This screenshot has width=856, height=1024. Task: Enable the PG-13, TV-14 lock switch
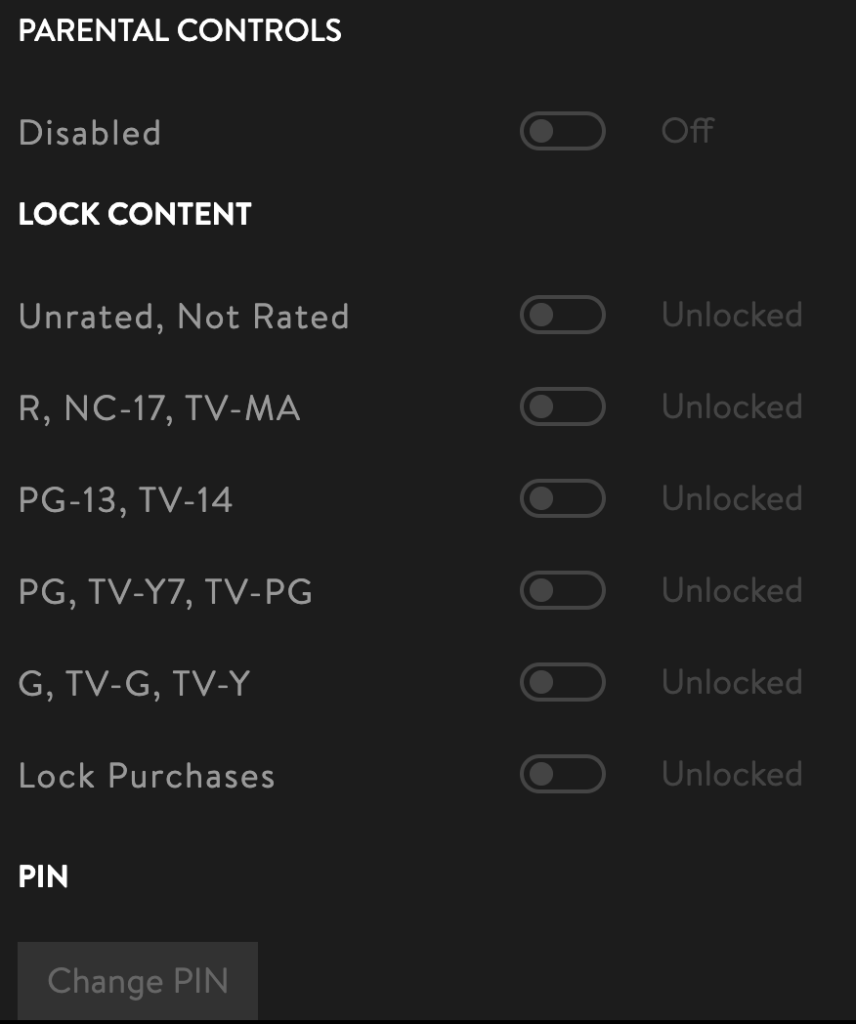[x=562, y=499]
